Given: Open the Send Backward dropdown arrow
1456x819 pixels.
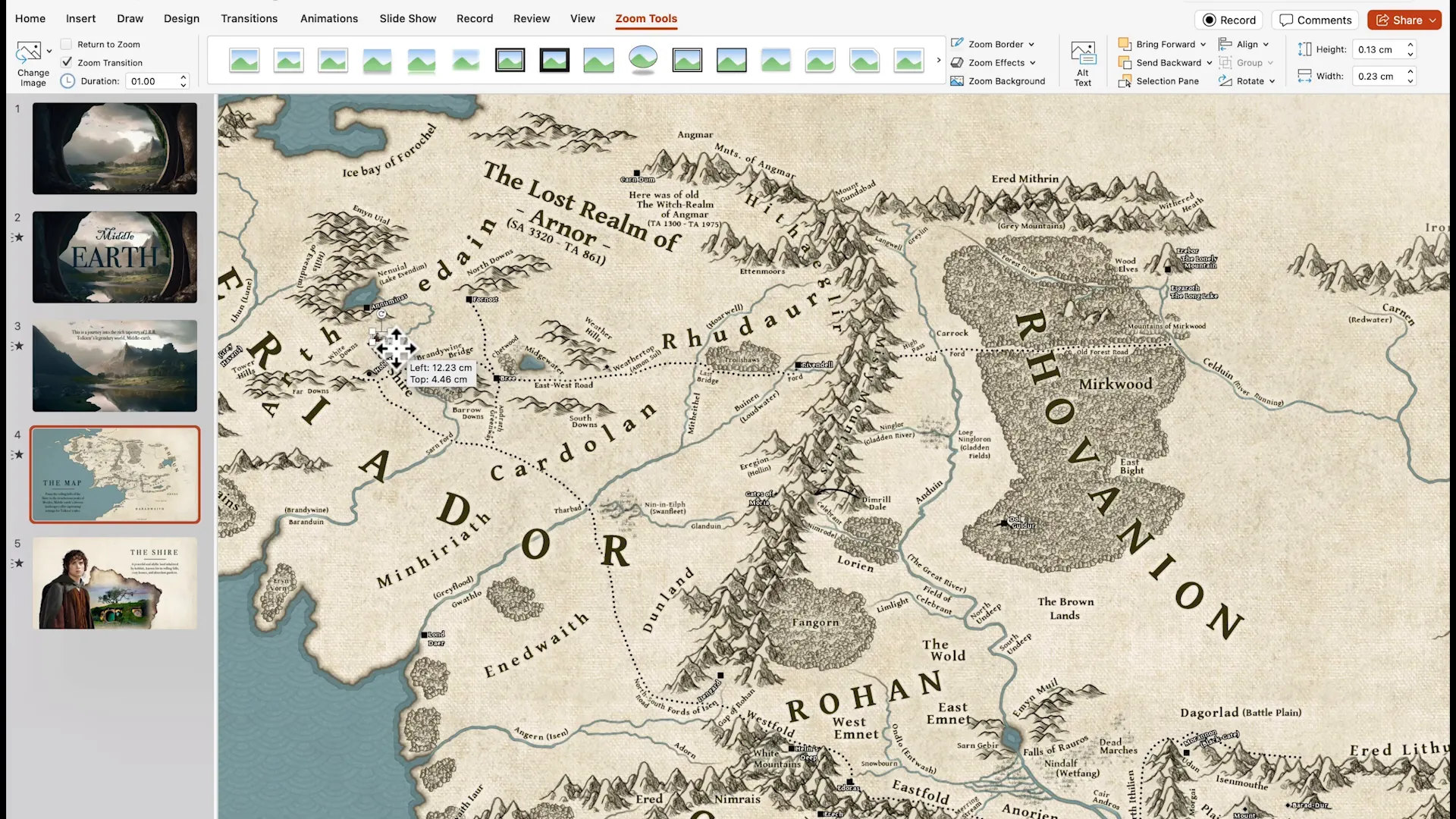Looking at the screenshot, I should tap(1209, 63).
